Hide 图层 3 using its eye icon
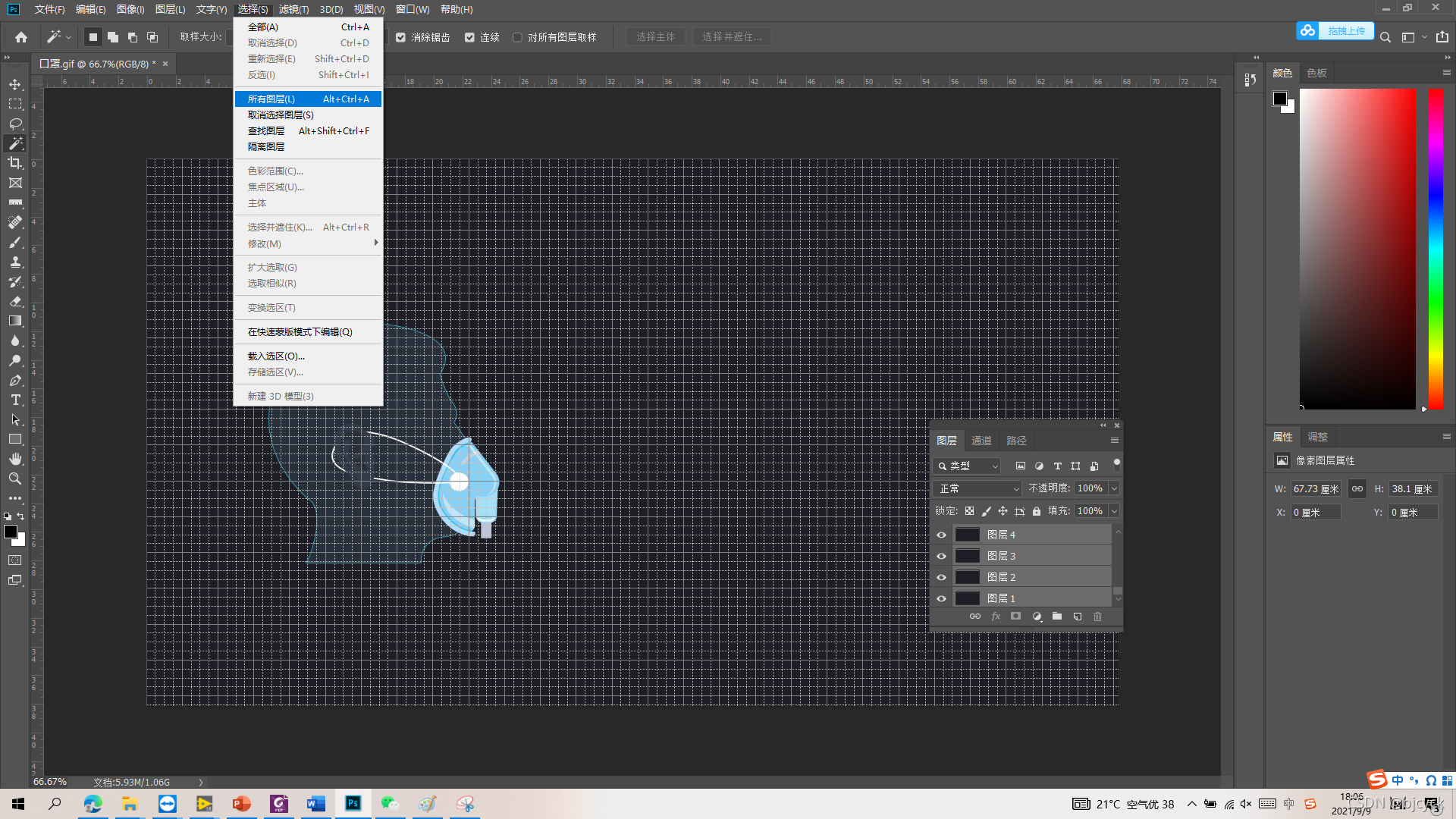Viewport: 1456px width, 819px height. pyautogui.click(x=941, y=556)
